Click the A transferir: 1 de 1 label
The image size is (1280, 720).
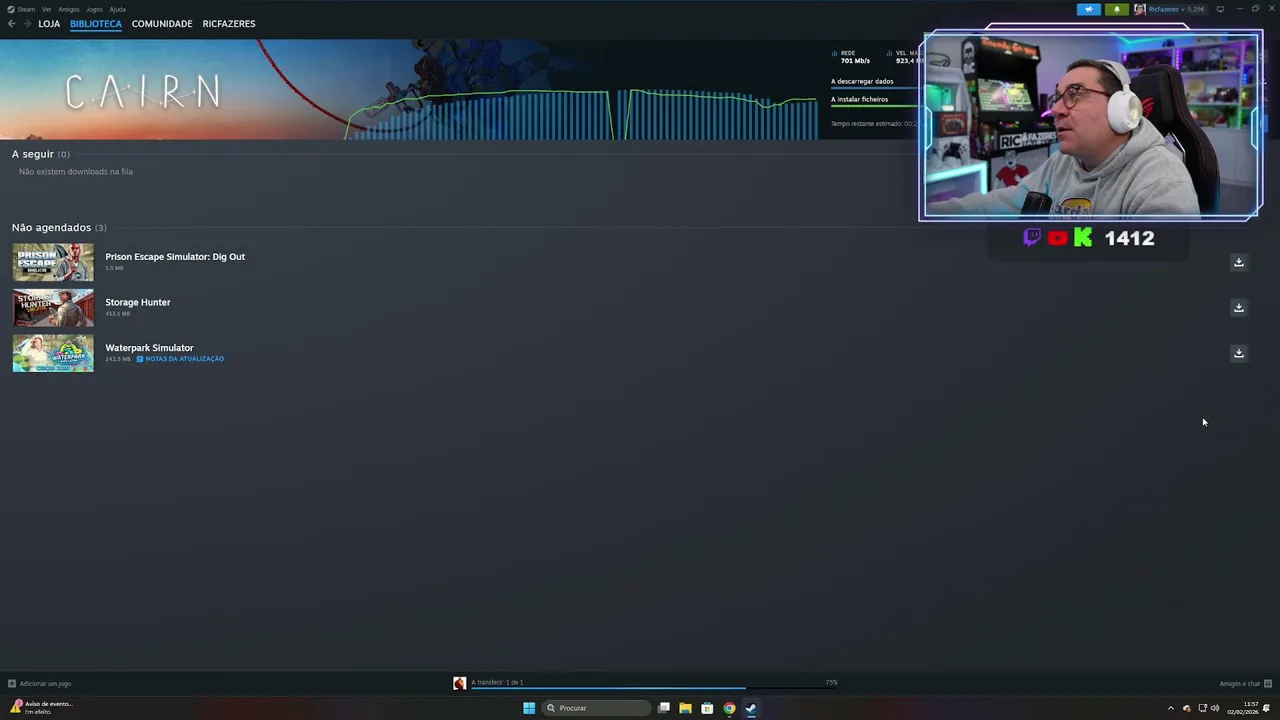point(498,682)
